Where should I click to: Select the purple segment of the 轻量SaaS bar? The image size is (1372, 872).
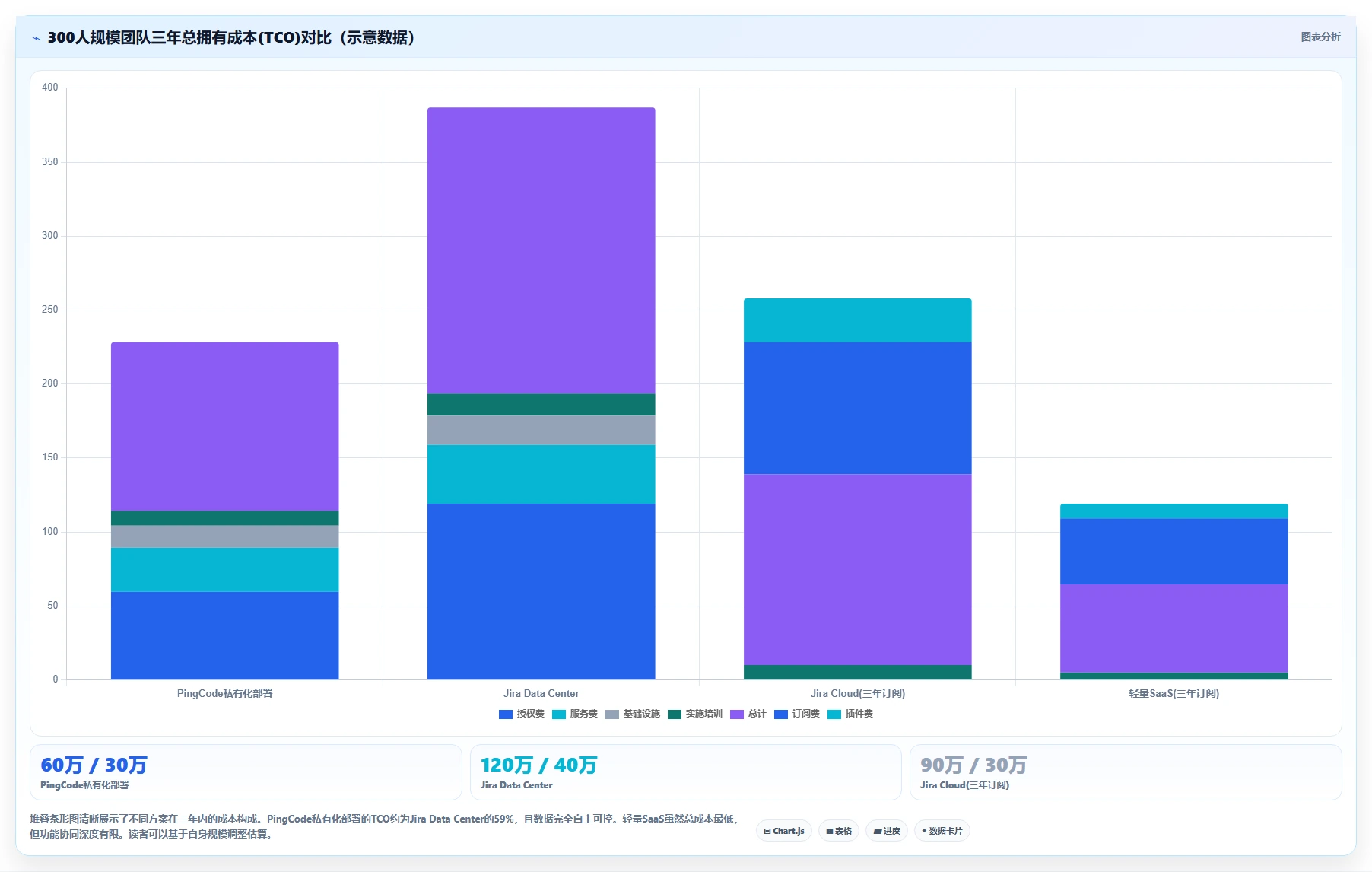point(1174,629)
